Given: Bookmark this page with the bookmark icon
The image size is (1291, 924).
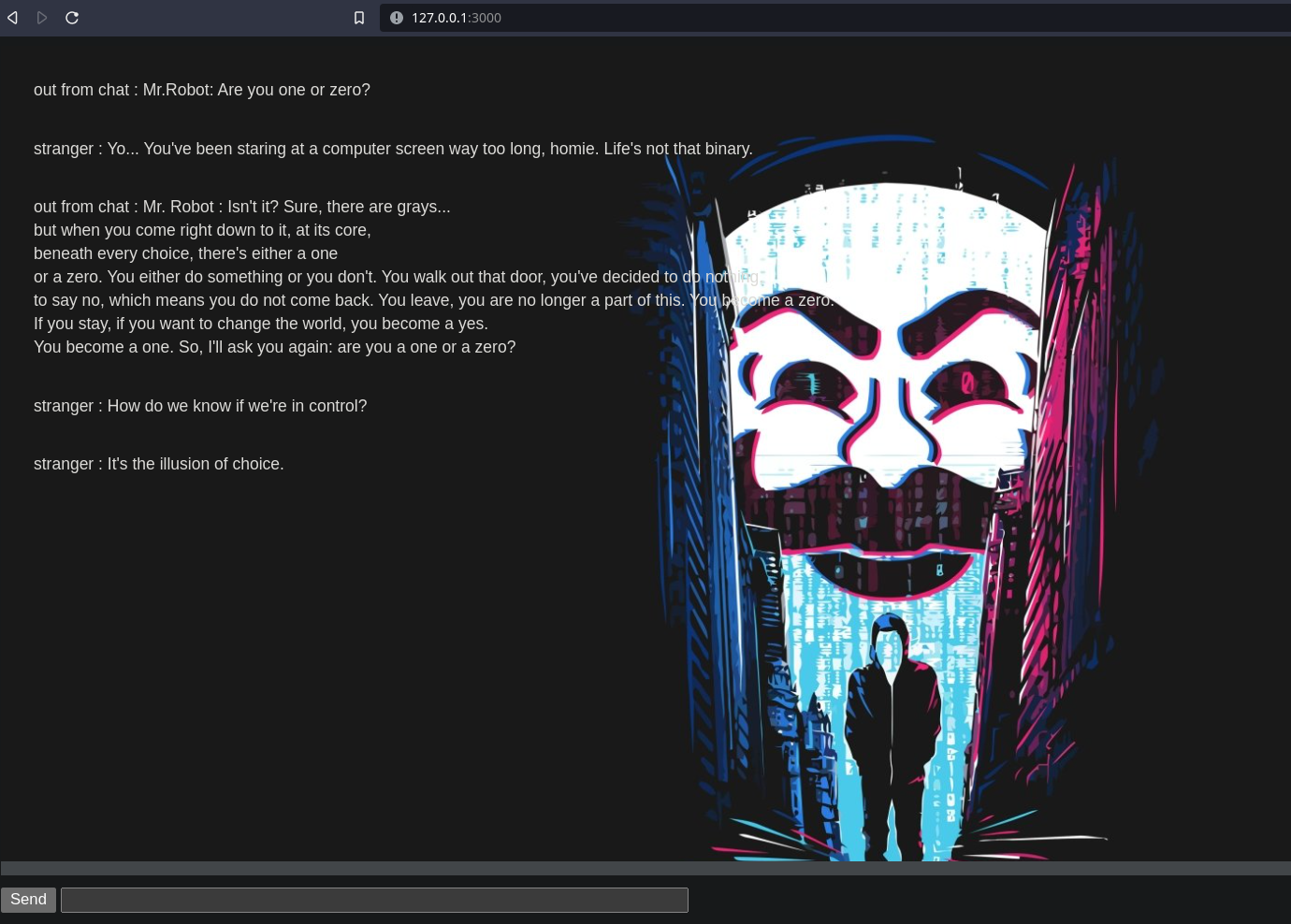Looking at the screenshot, I should [x=359, y=18].
